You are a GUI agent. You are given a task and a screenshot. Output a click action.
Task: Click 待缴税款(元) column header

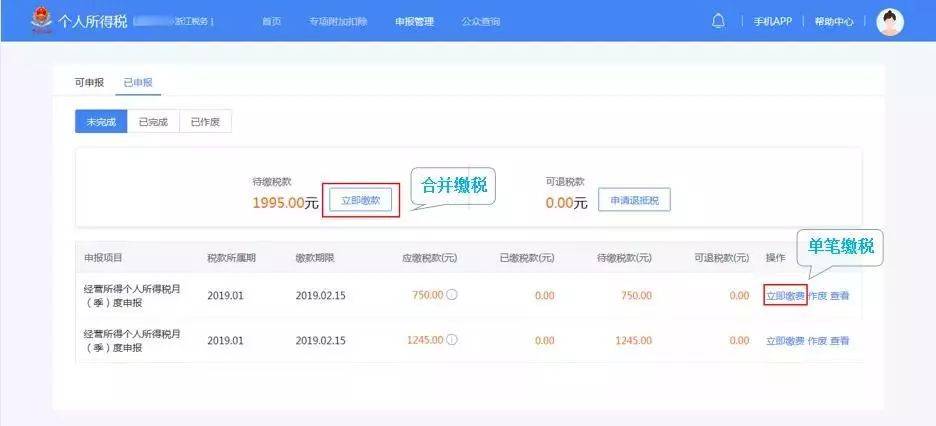(624, 258)
